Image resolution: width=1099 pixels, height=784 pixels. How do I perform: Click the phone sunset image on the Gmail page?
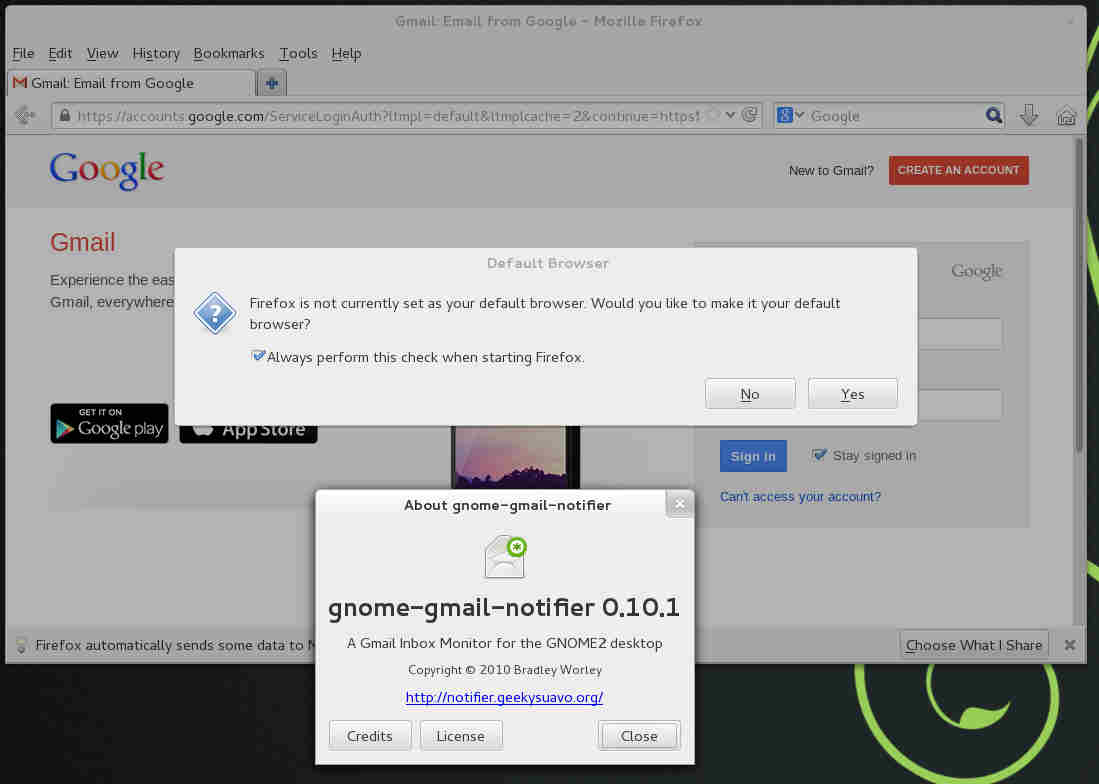[515, 457]
